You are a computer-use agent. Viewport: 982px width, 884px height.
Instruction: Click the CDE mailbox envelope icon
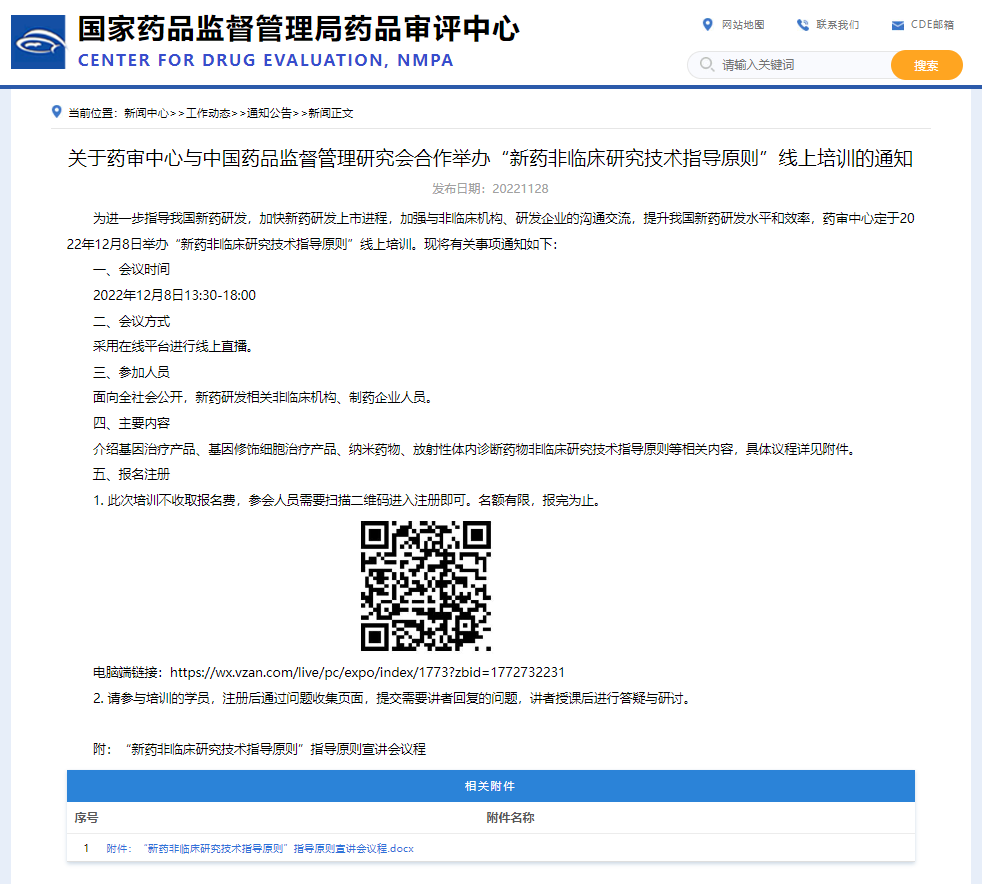click(897, 25)
